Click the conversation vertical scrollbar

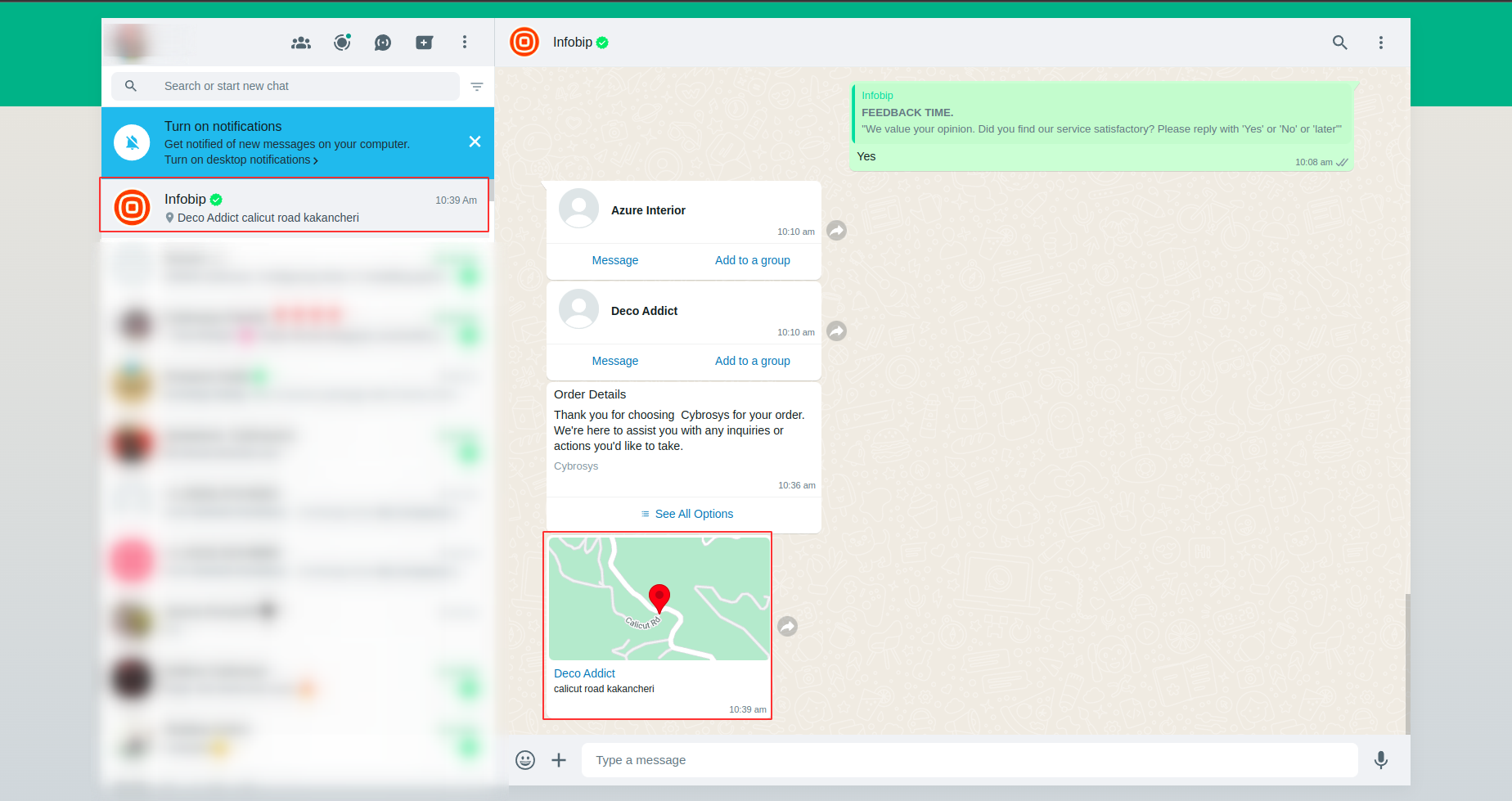(x=1407, y=663)
